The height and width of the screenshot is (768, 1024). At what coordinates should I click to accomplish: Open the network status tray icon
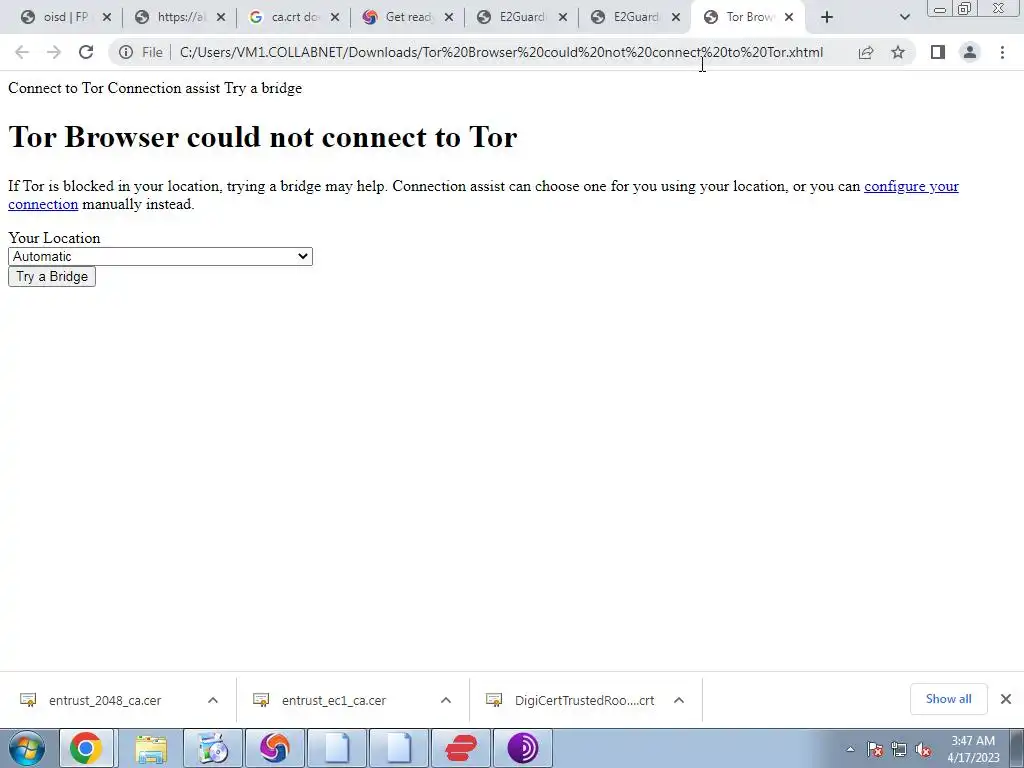click(x=899, y=749)
